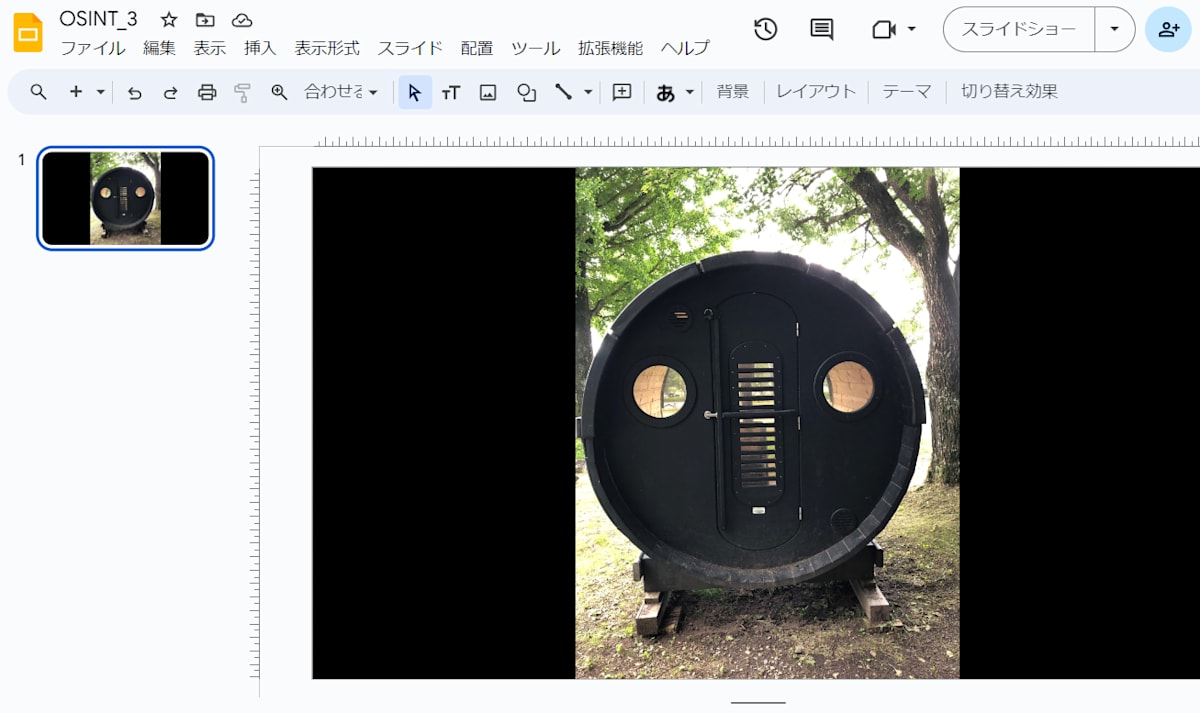Click the zoom magnifier tool
The image size is (1200, 713).
pyautogui.click(x=279, y=92)
